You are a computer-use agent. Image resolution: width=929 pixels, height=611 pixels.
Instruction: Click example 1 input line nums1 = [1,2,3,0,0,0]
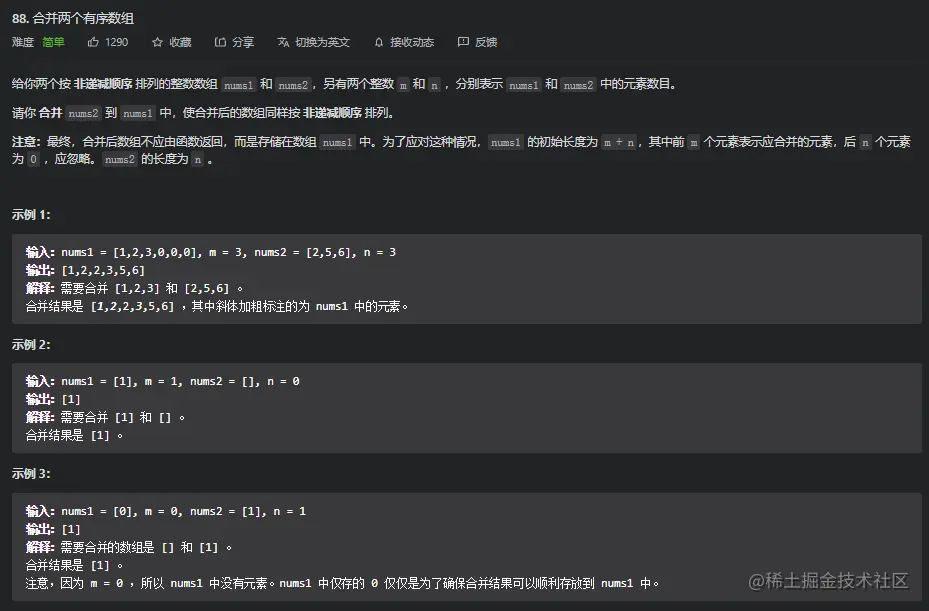(x=211, y=252)
